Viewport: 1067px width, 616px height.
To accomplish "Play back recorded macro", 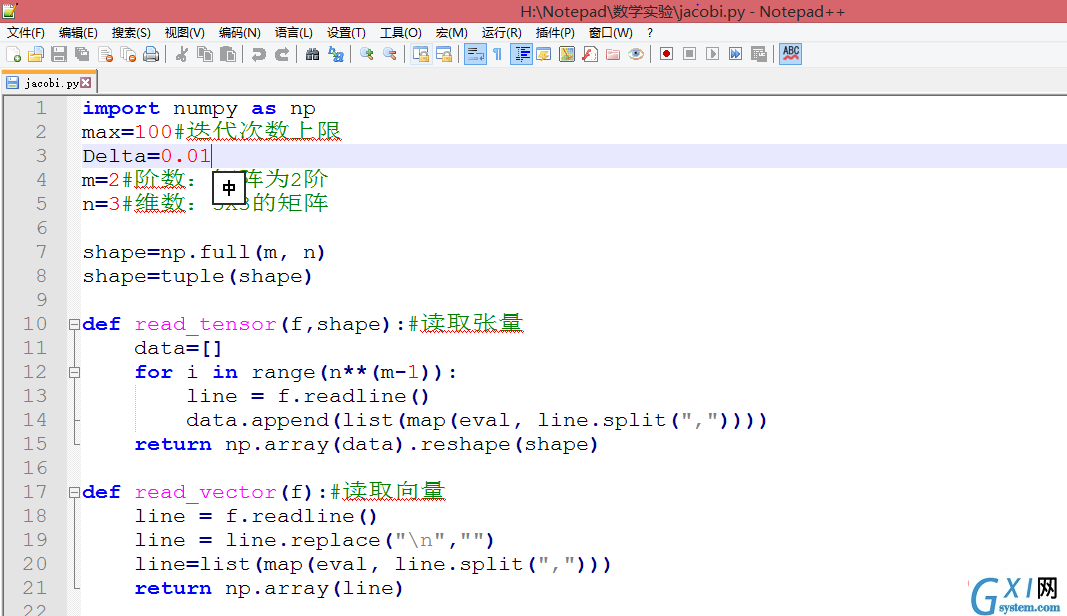I will (x=712, y=54).
